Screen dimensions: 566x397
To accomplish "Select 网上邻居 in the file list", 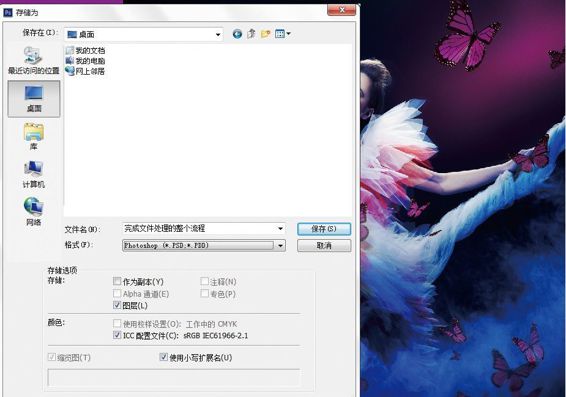I will pos(85,71).
